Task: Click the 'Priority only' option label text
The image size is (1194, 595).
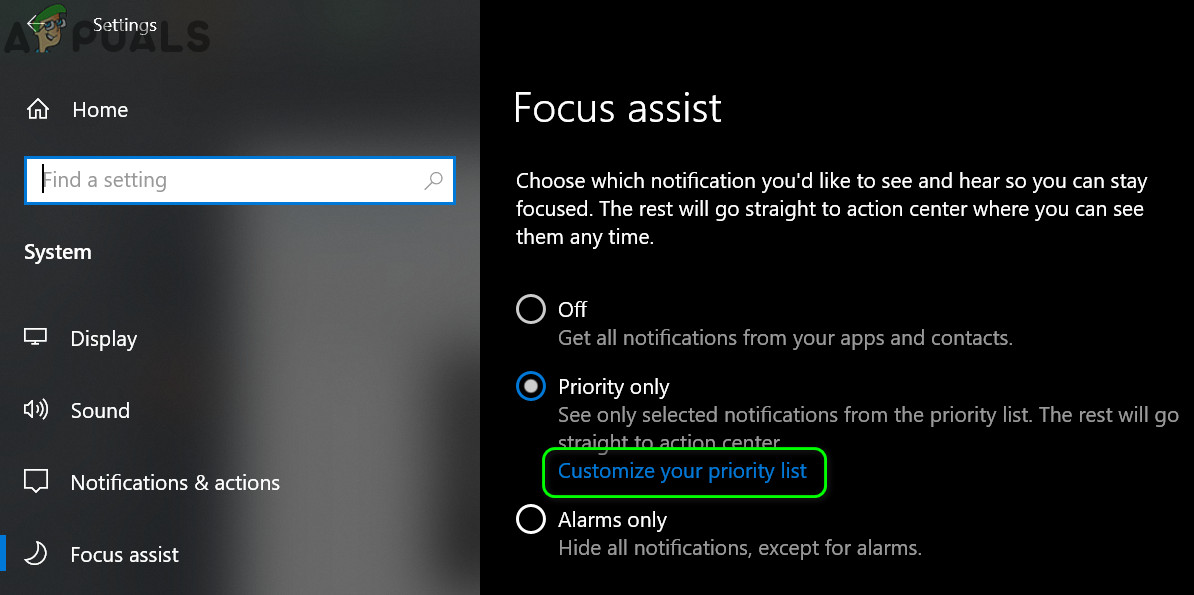Action: coord(613,387)
